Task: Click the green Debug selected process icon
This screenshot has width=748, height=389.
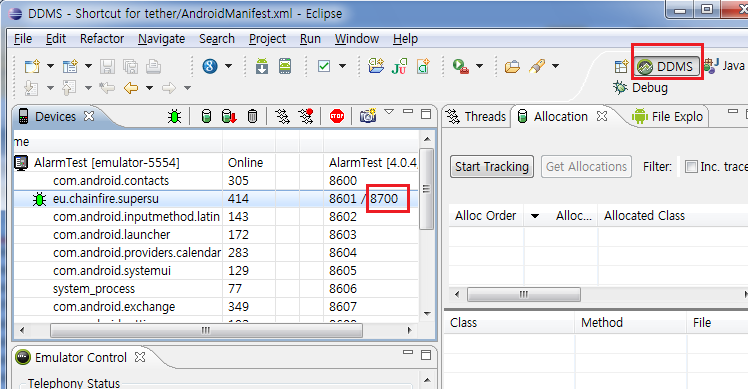Action: pyautogui.click(x=175, y=116)
